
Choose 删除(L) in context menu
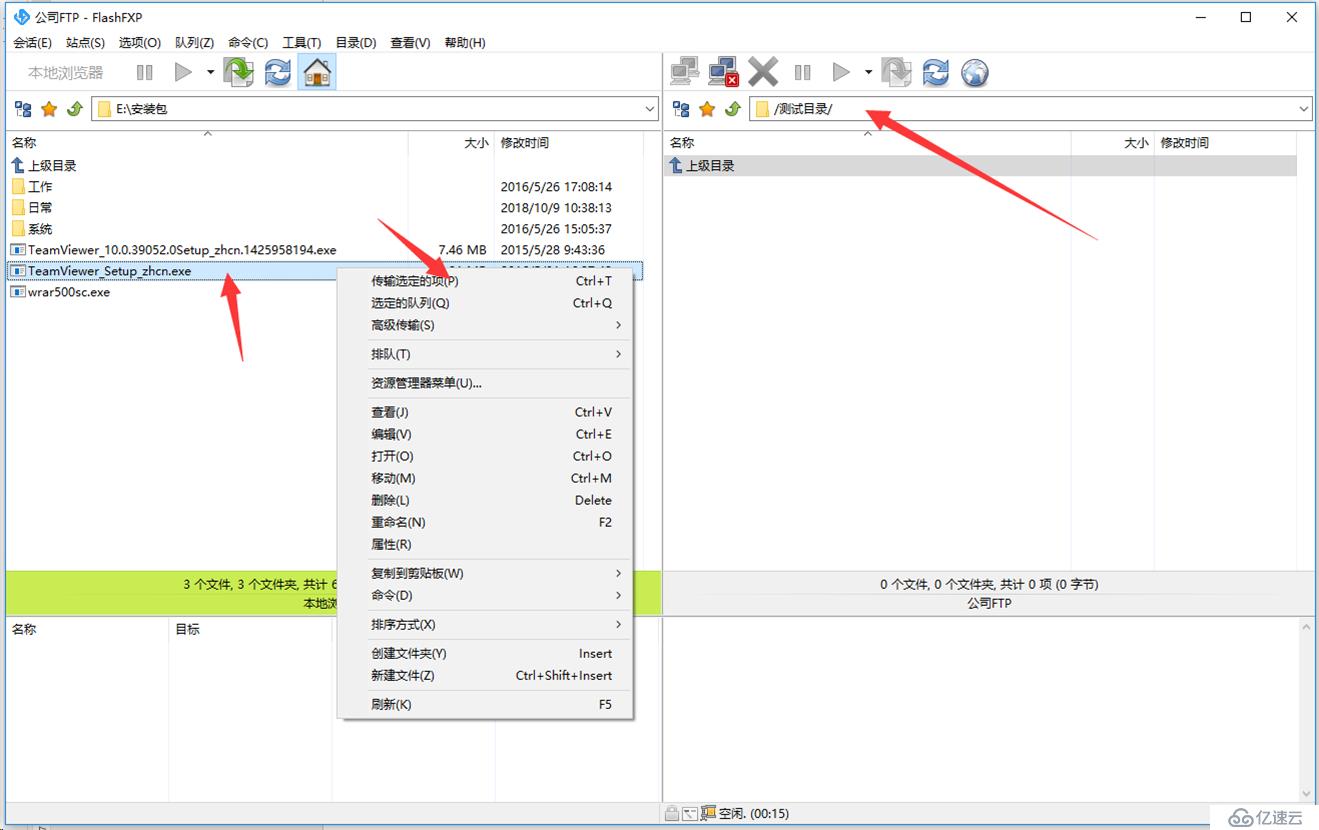click(x=485, y=500)
